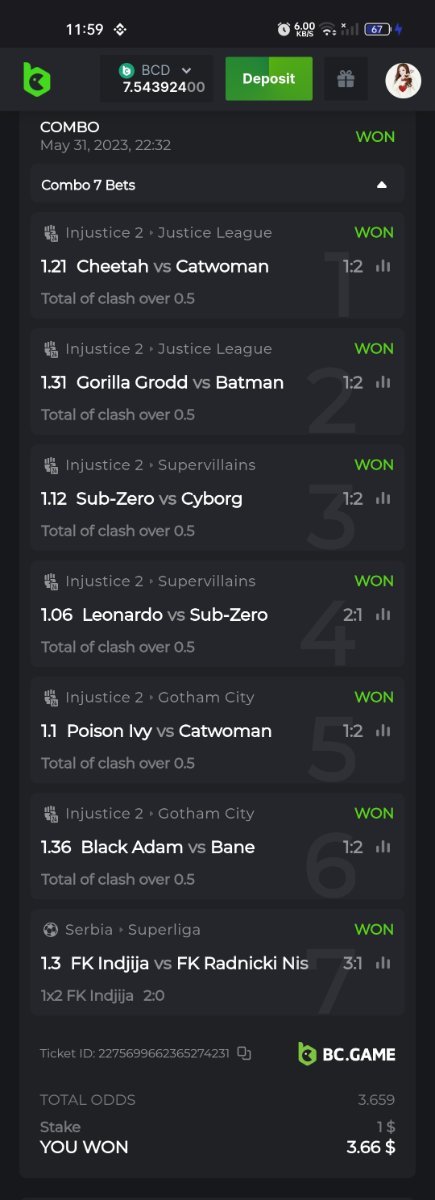Tap the Deposit button
The height and width of the screenshot is (1200, 435).
tap(269, 79)
